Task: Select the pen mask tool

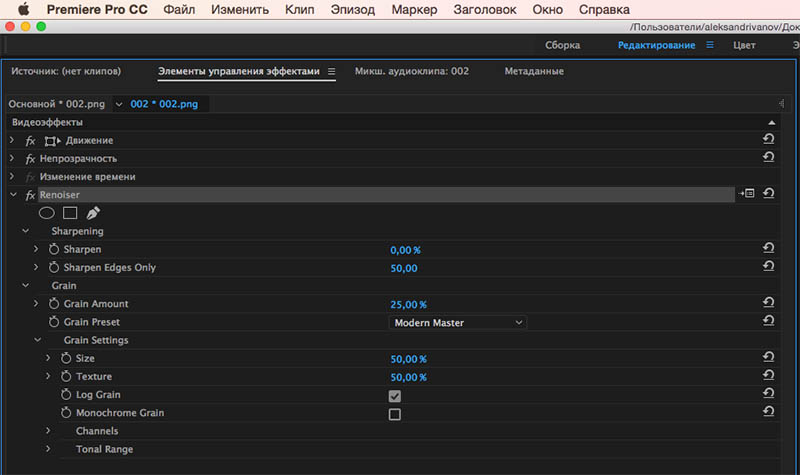Action: (x=93, y=213)
